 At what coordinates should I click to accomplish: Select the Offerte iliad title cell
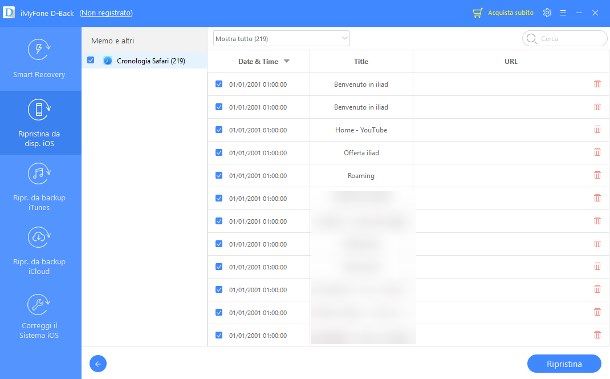361,153
